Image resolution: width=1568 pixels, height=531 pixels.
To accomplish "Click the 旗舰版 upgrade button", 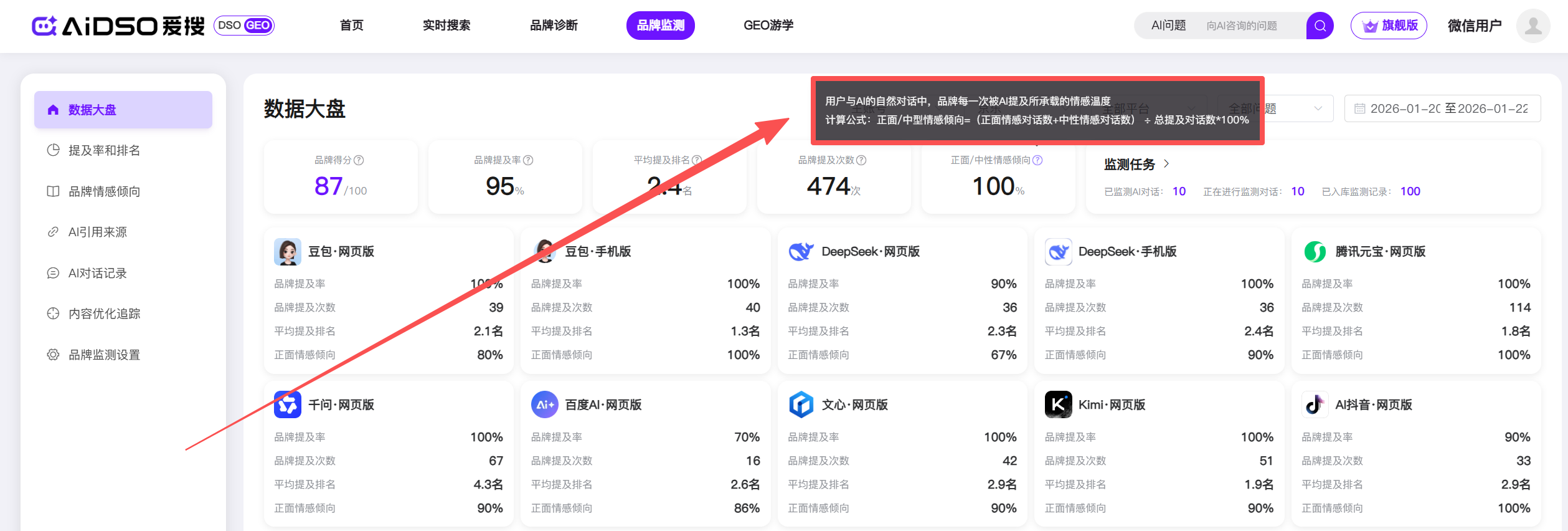I will (1389, 26).
